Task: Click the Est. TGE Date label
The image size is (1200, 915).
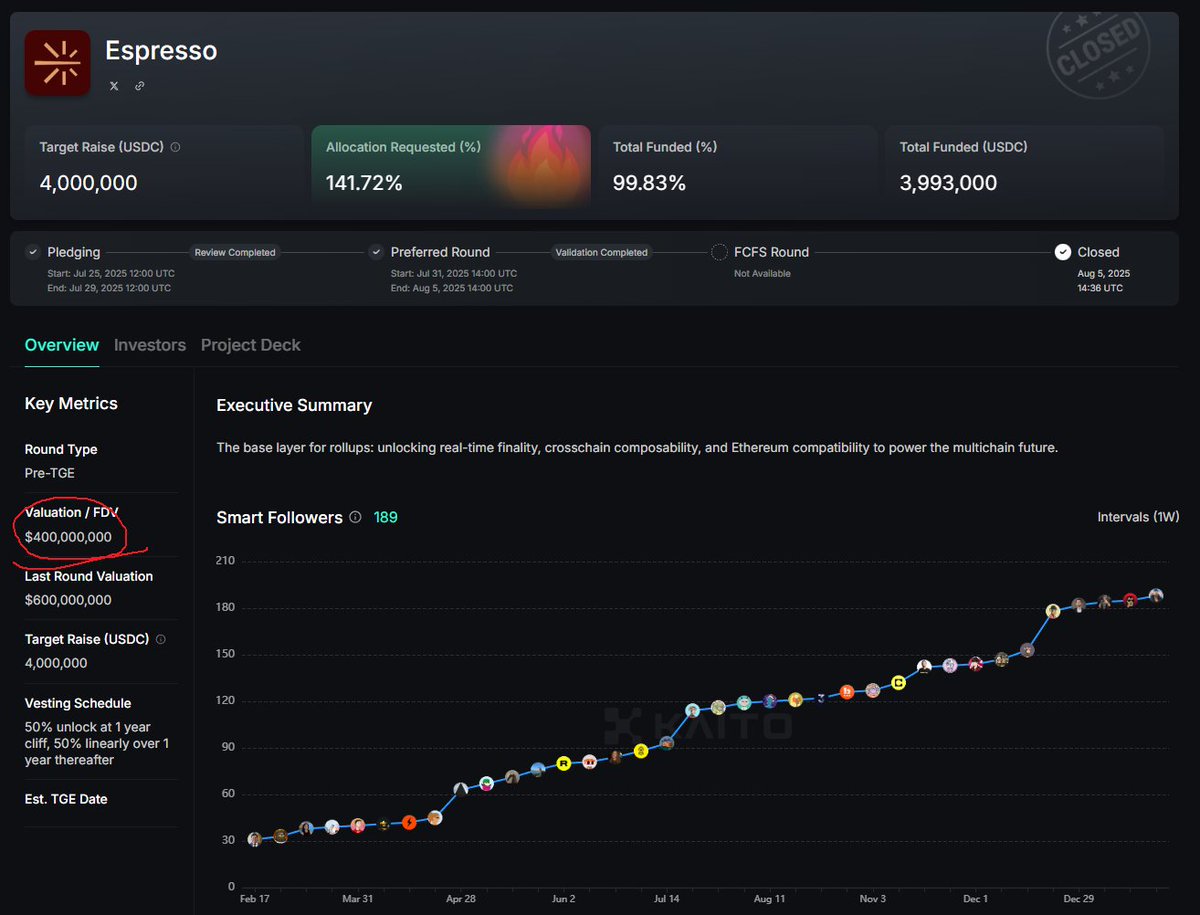Action: pos(66,799)
